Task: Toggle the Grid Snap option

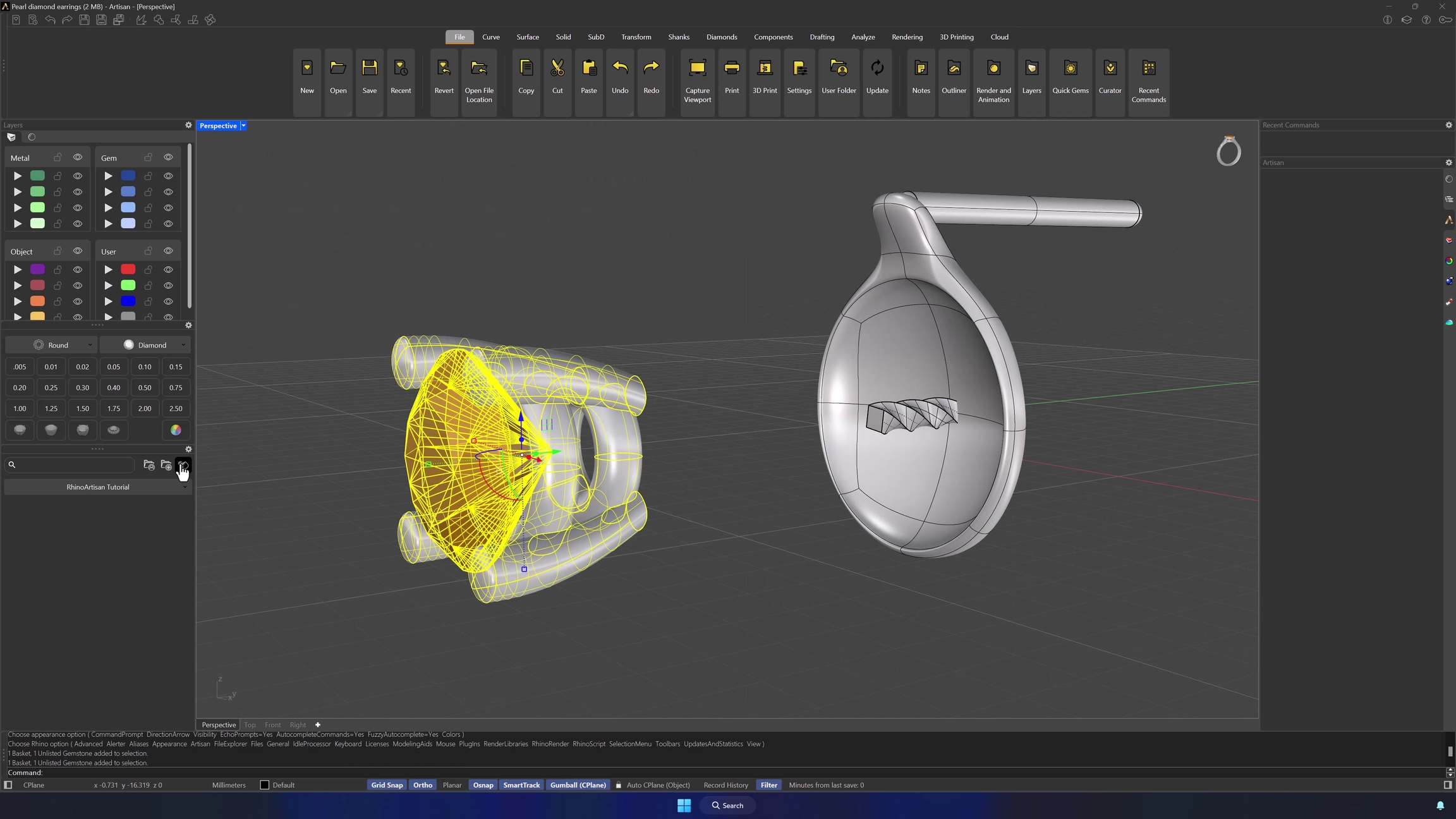Action: (x=387, y=785)
